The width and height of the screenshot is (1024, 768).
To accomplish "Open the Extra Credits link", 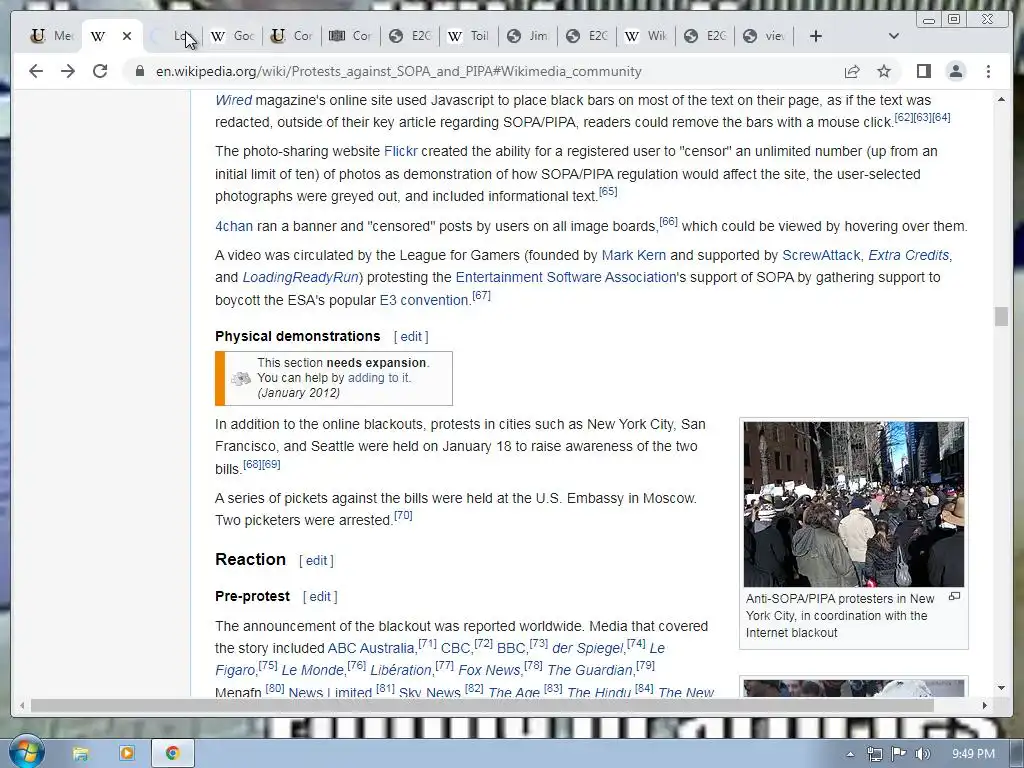I will click(908, 255).
